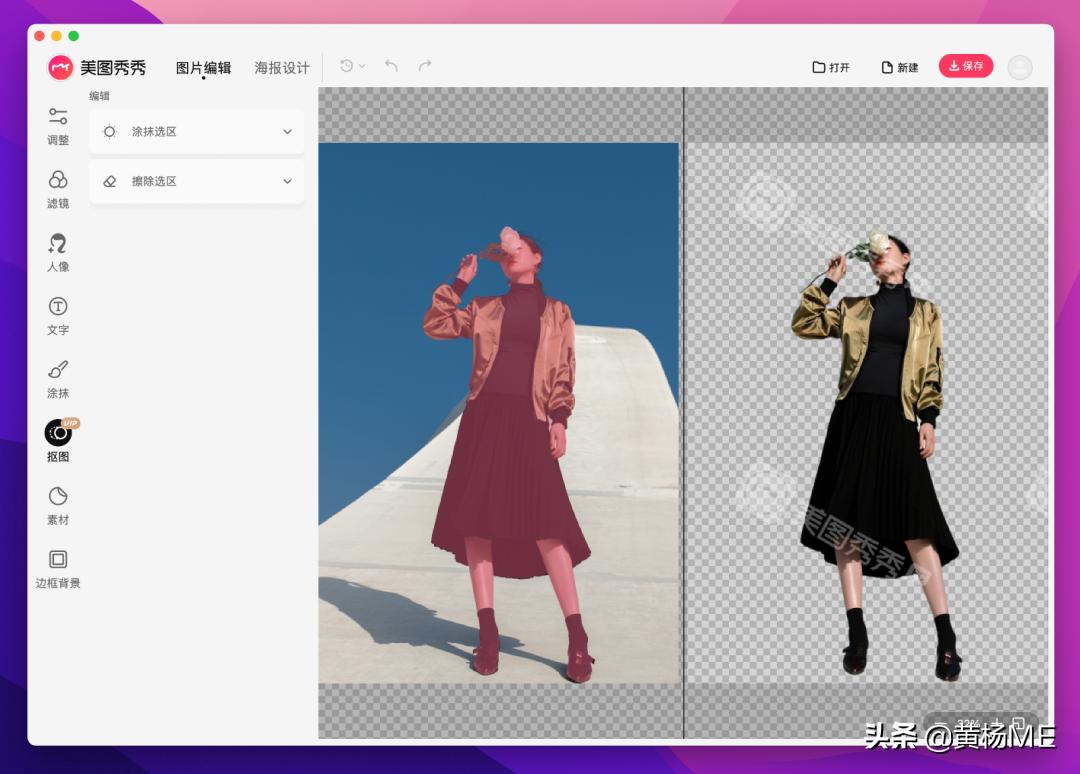This screenshot has height=774, width=1080.
Task: Select the 涂抹 smudge tool
Action: [x=57, y=379]
